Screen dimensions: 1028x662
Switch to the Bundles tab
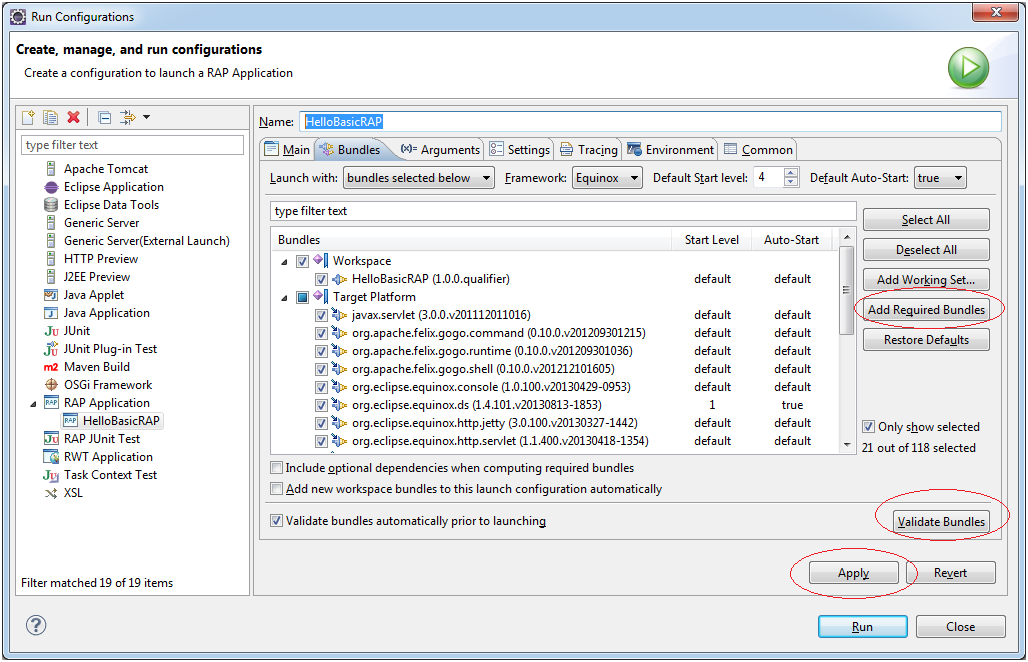click(x=349, y=149)
